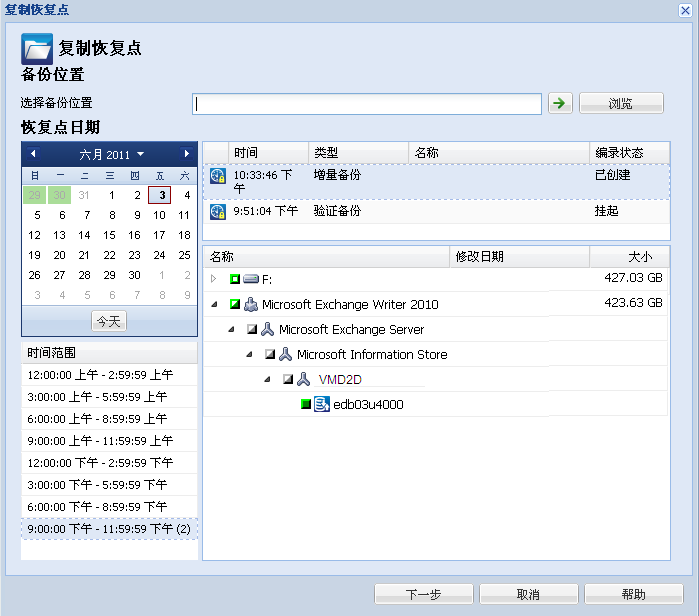Open the month-year dropdown 六月 2011

point(111,154)
